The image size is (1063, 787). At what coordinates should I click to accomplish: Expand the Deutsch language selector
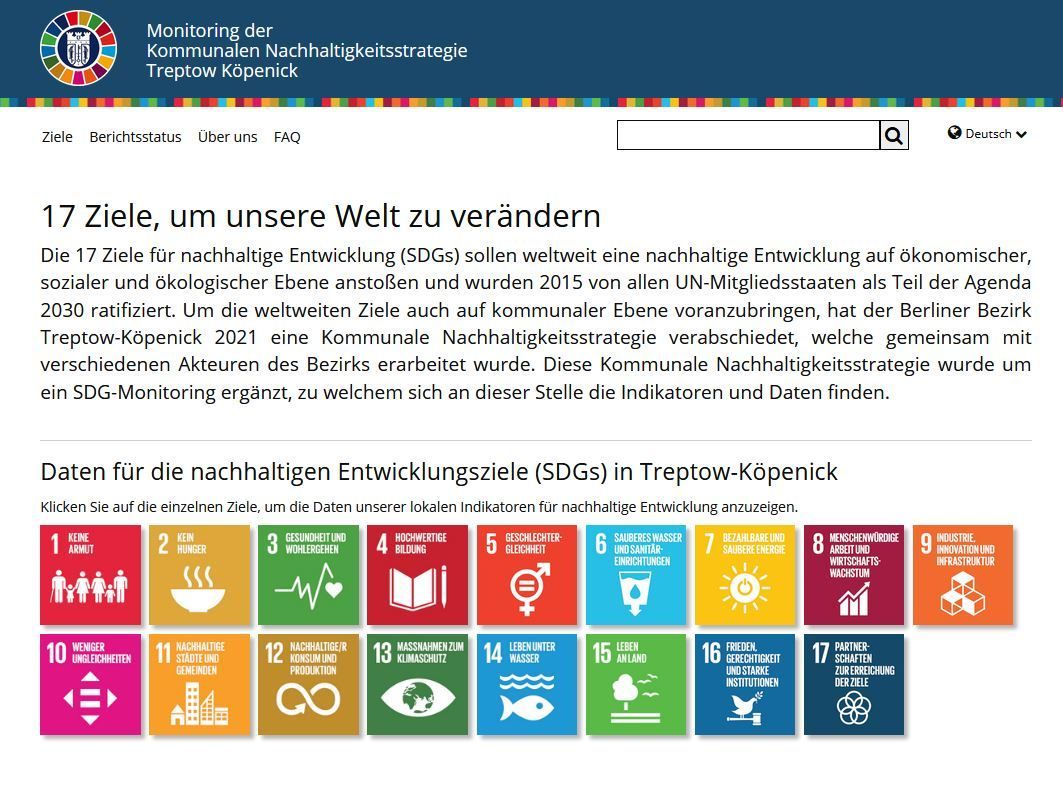pos(990,133)
